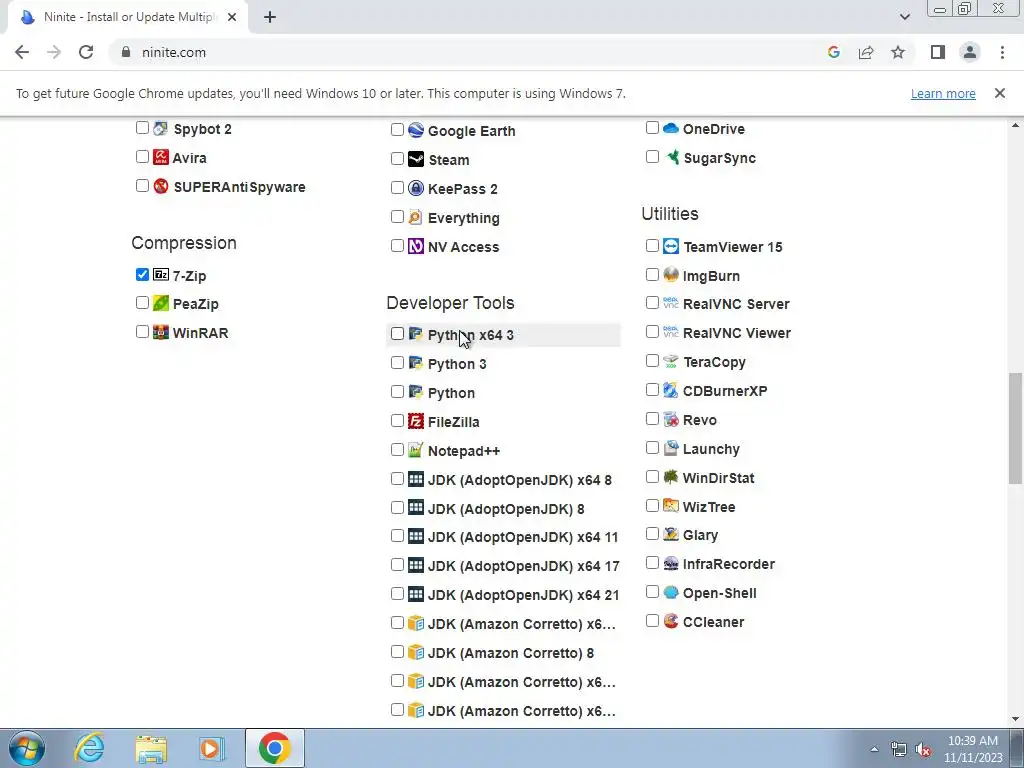The height and width of the screenshot is (768, 1024).
Task: Click the Spybot 2 app icon
Action: [x=161, y=128]
